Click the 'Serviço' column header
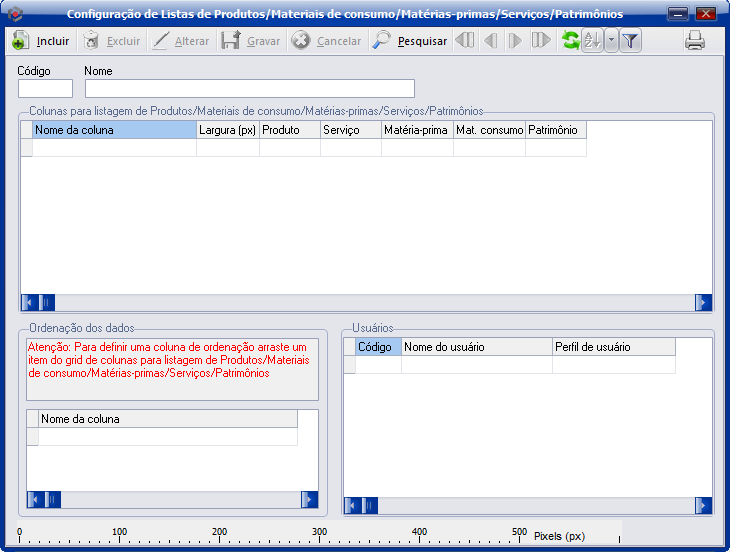This screenshot has width=730, height=552. [351, 130]
